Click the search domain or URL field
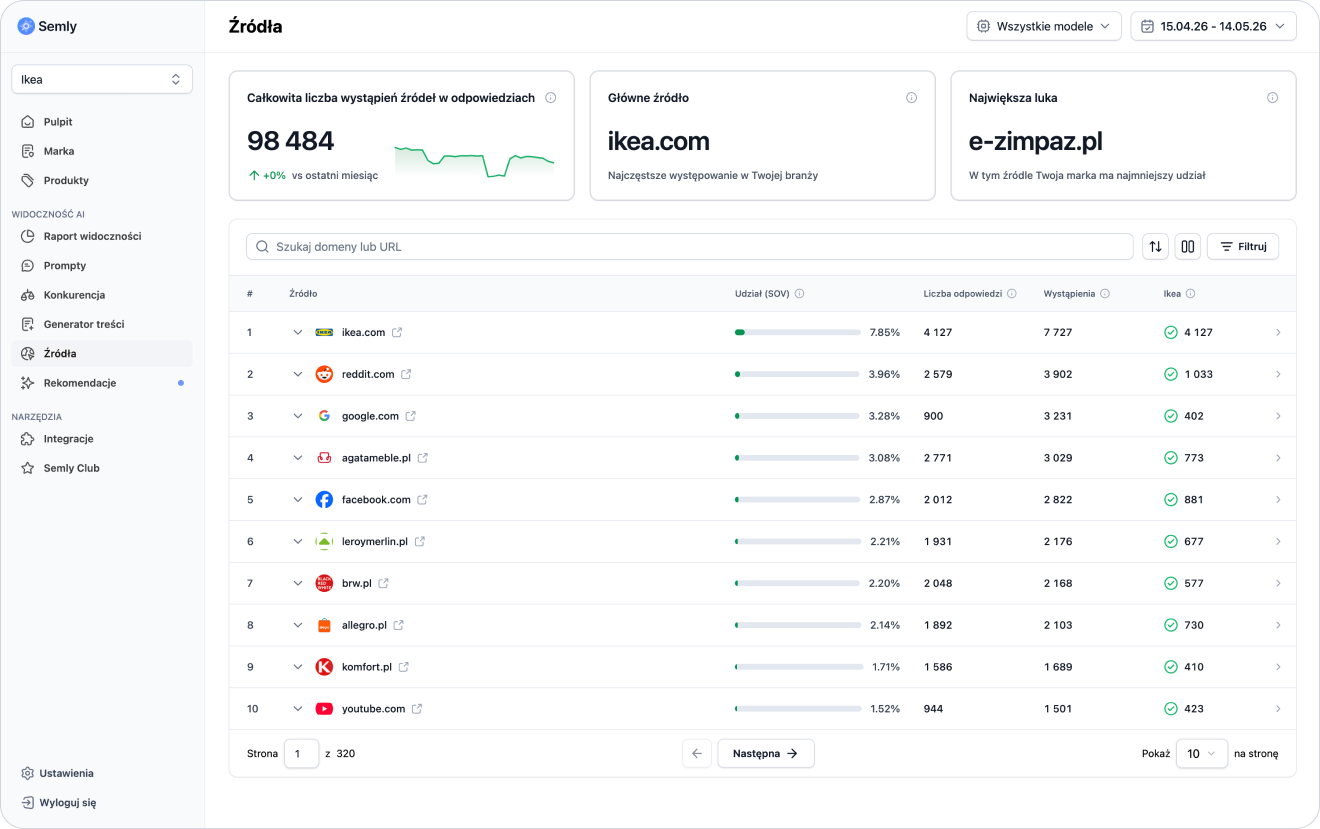This screenshot has width=1320, height=829. pos(690,246)
